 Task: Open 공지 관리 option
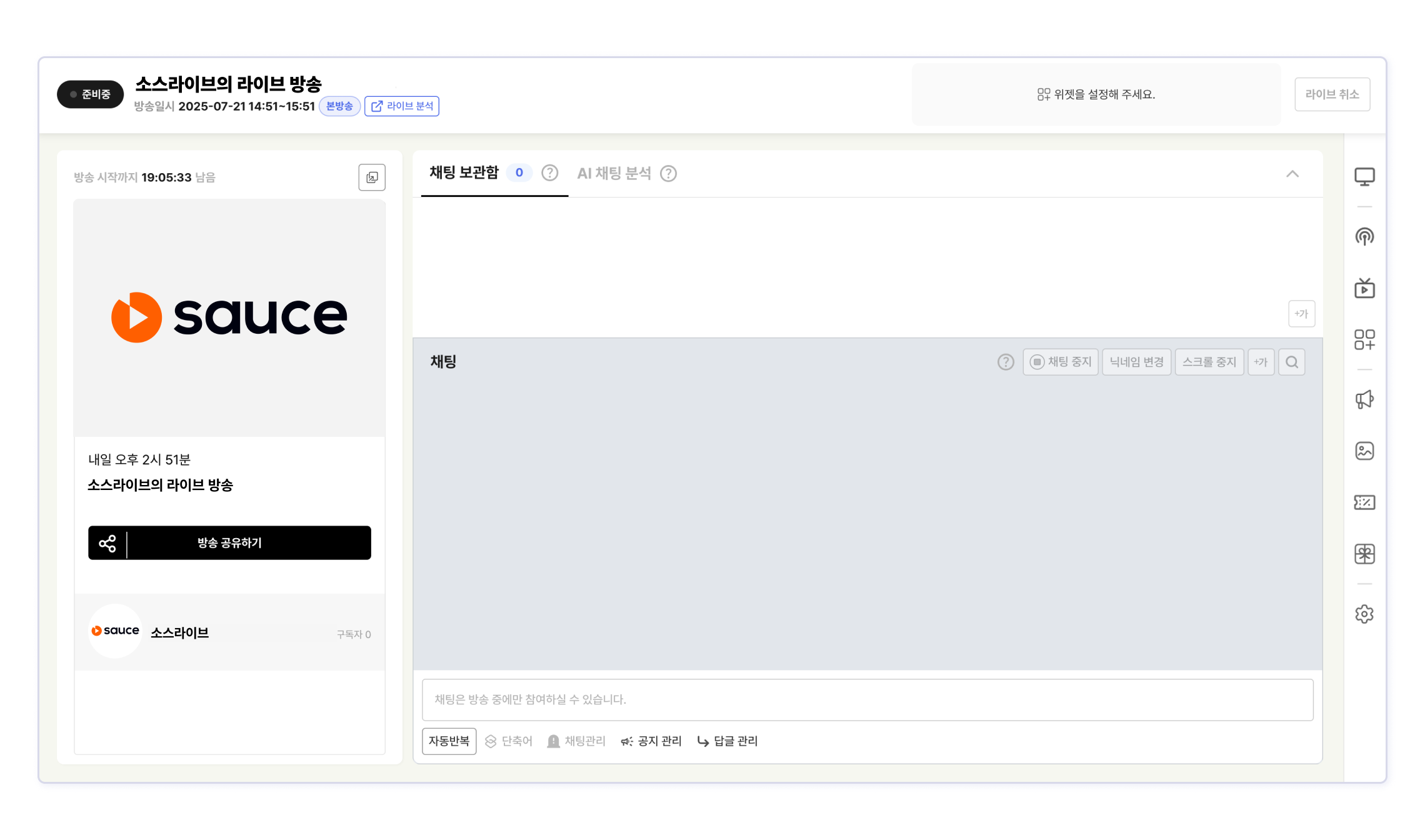[x=651, y=741]
